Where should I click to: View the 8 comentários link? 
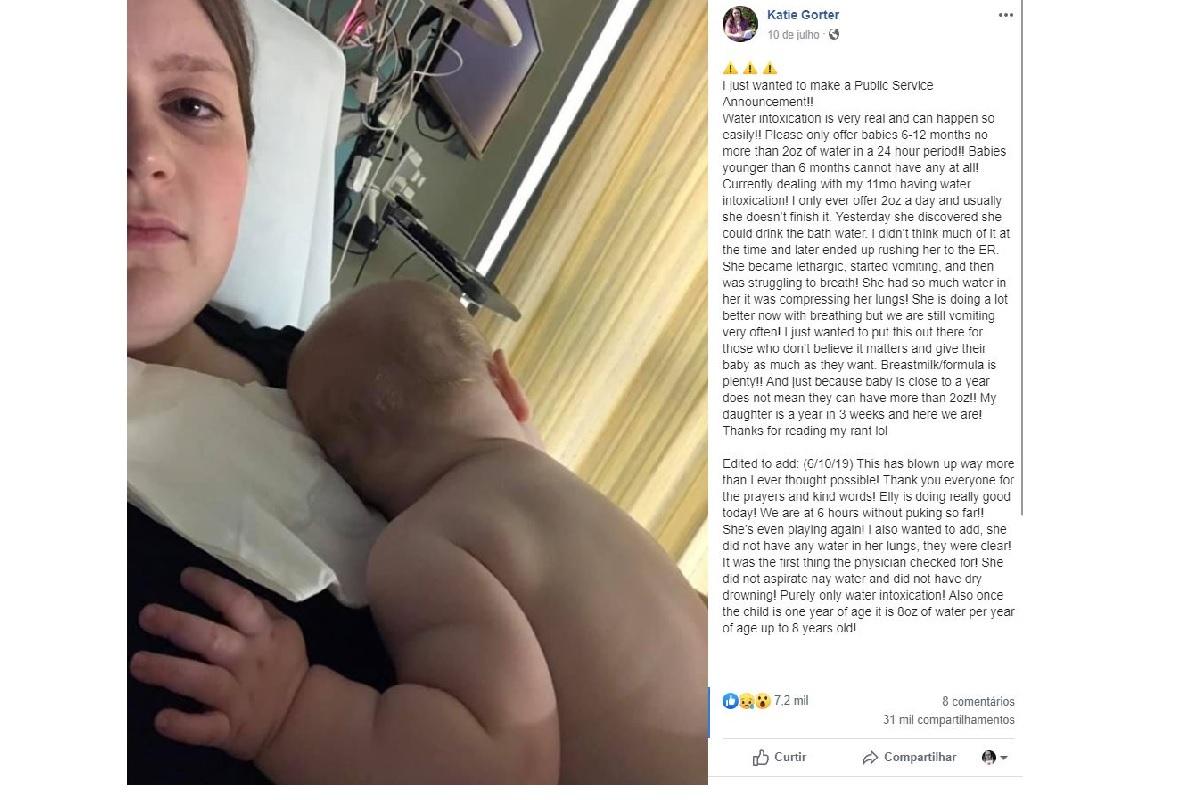click(978, 702)
